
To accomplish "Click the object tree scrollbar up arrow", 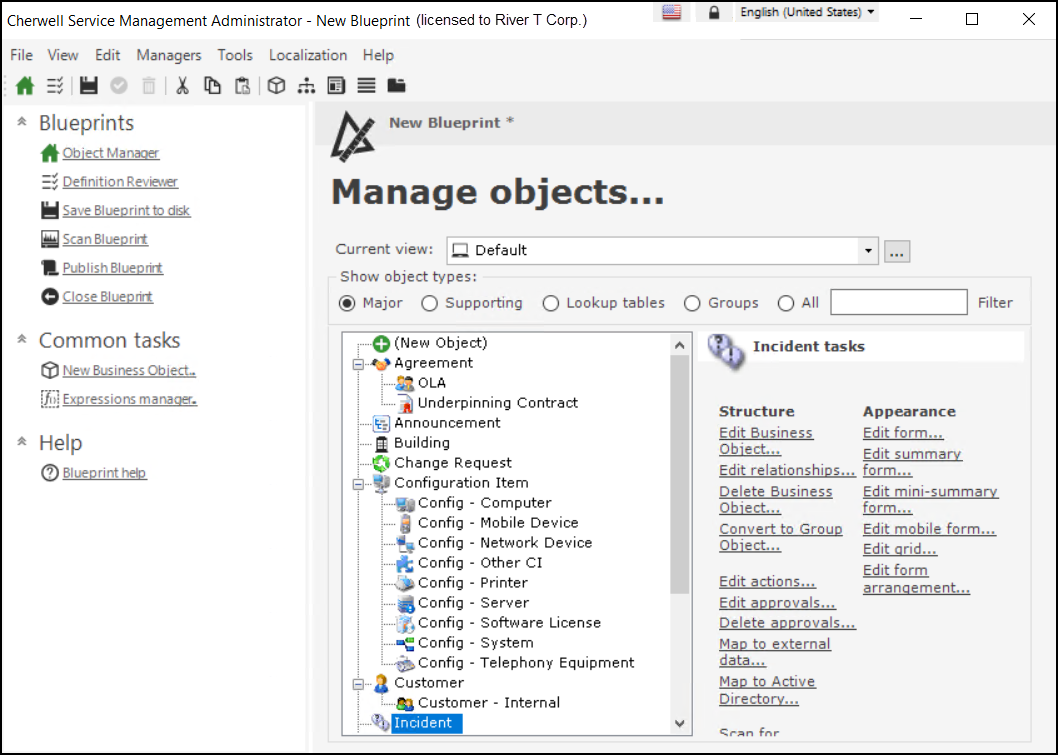I will tap(679, 345).
